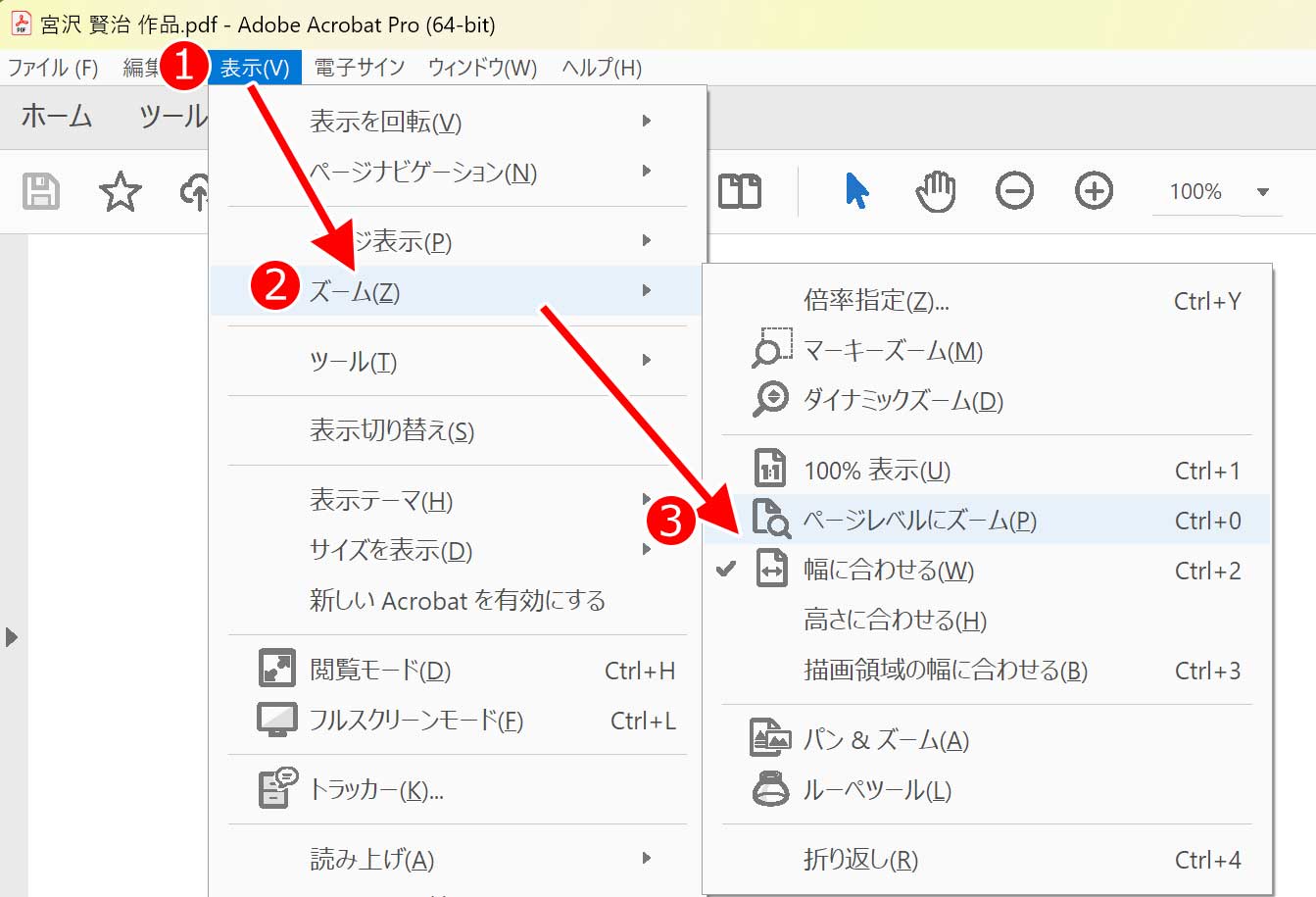Image resolution: width=1316 pixels, height=897 pixels.
Task: Click フルスクリーンモード menu item
Action: pyautogui.click(x=457, y=720)
